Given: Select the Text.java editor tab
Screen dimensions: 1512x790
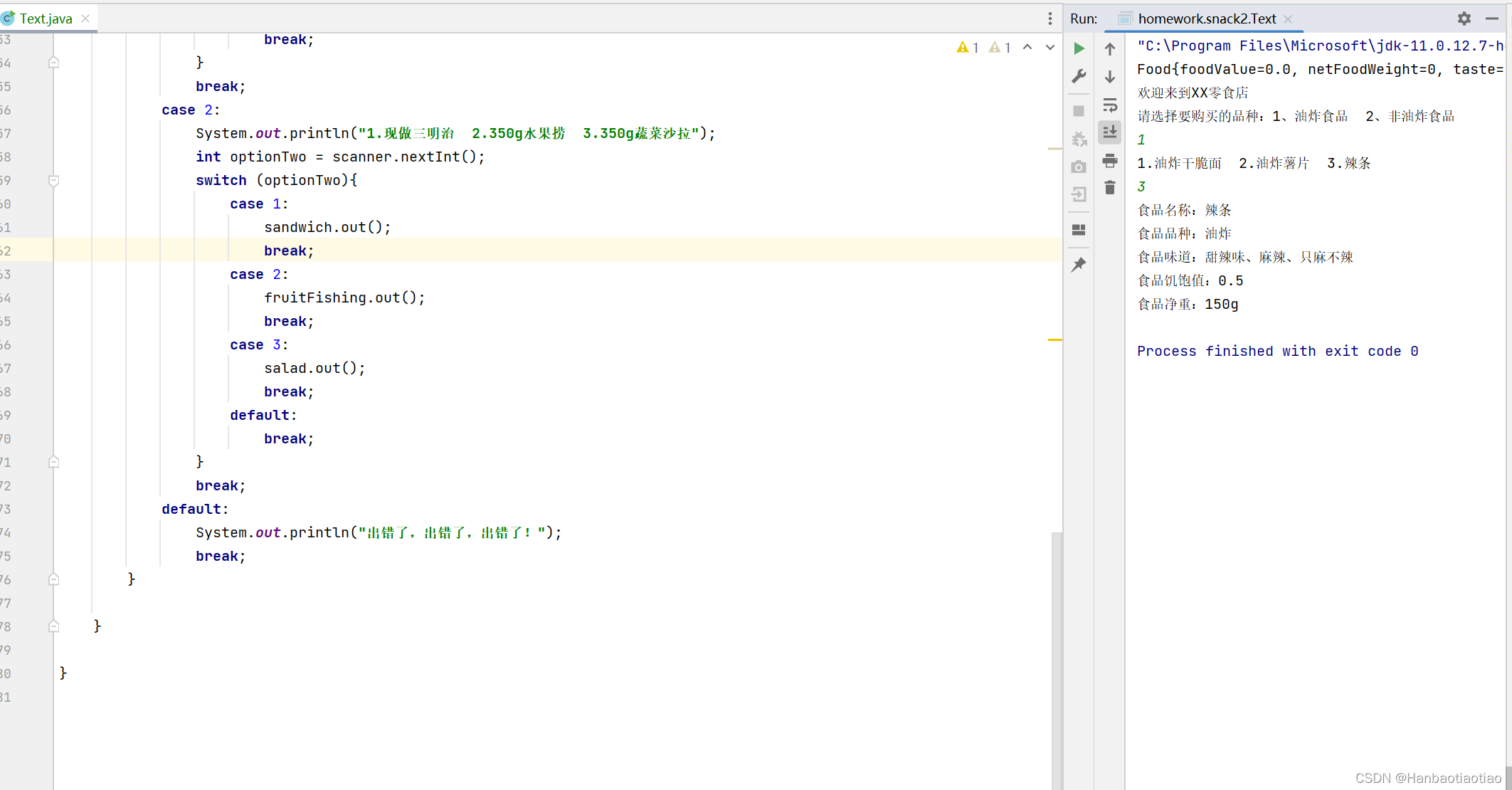Looking at the screenshot, I should [46, 19].
